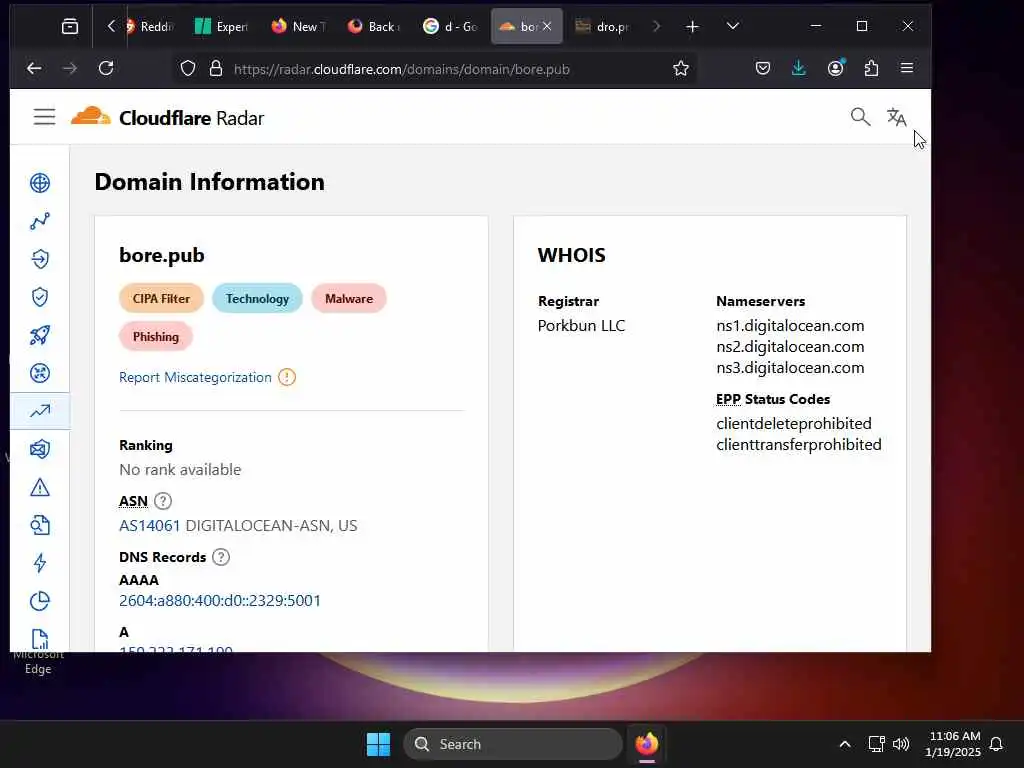
Task: Open the report document sidebar icon
Action: [x=40, y=639]
